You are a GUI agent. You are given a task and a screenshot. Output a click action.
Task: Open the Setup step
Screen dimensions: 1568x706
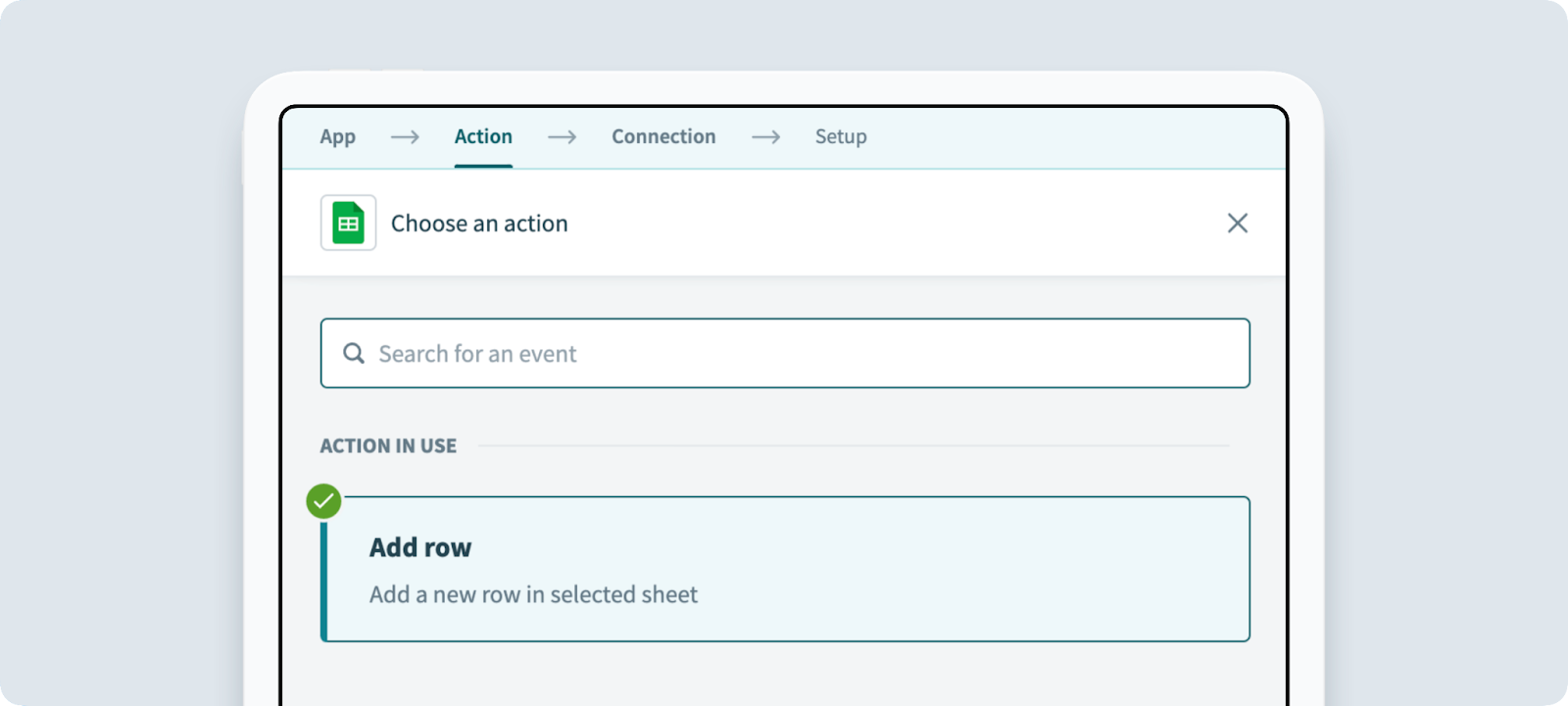[x=841, y=137]
